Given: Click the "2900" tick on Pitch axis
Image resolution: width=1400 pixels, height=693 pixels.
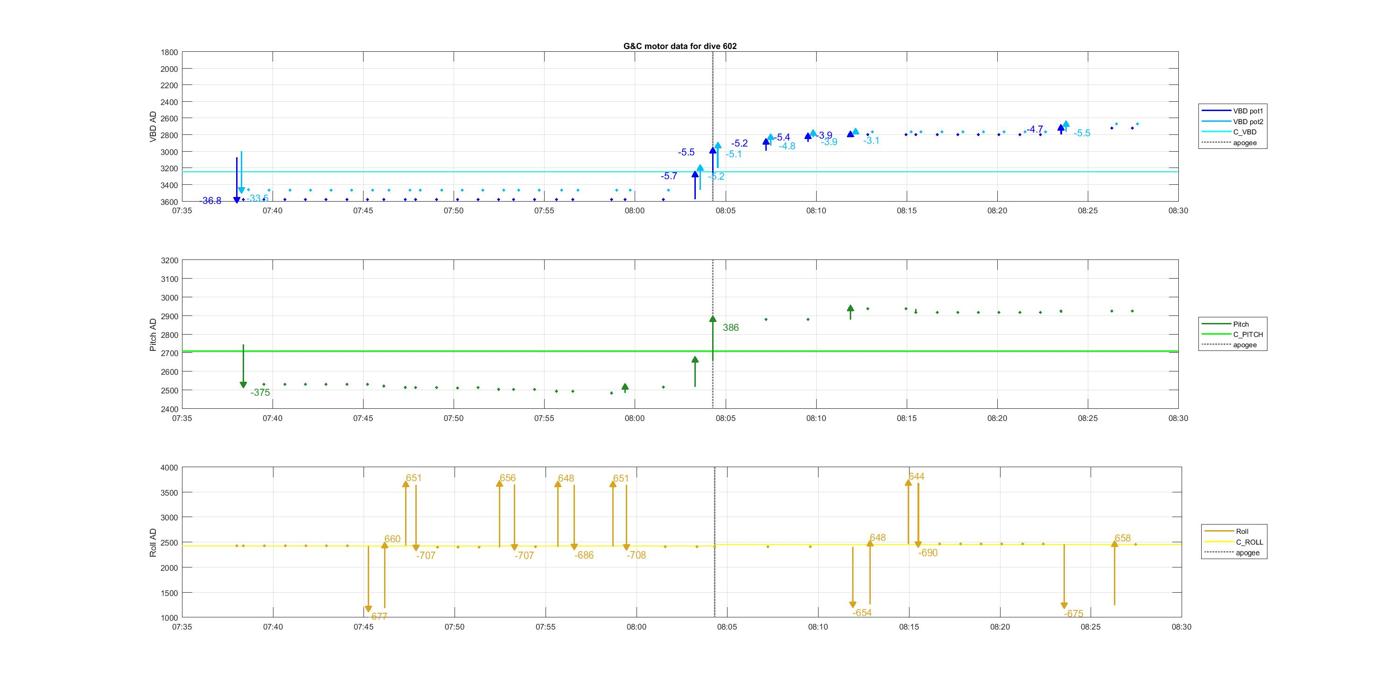Looking at the screenshot, I should [169, 316].
